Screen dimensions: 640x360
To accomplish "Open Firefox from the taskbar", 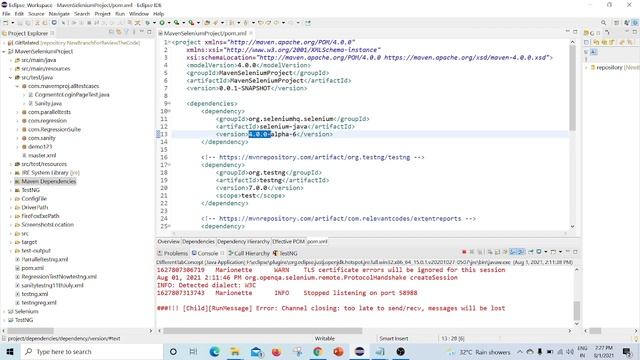I will (x=276, y=351).
